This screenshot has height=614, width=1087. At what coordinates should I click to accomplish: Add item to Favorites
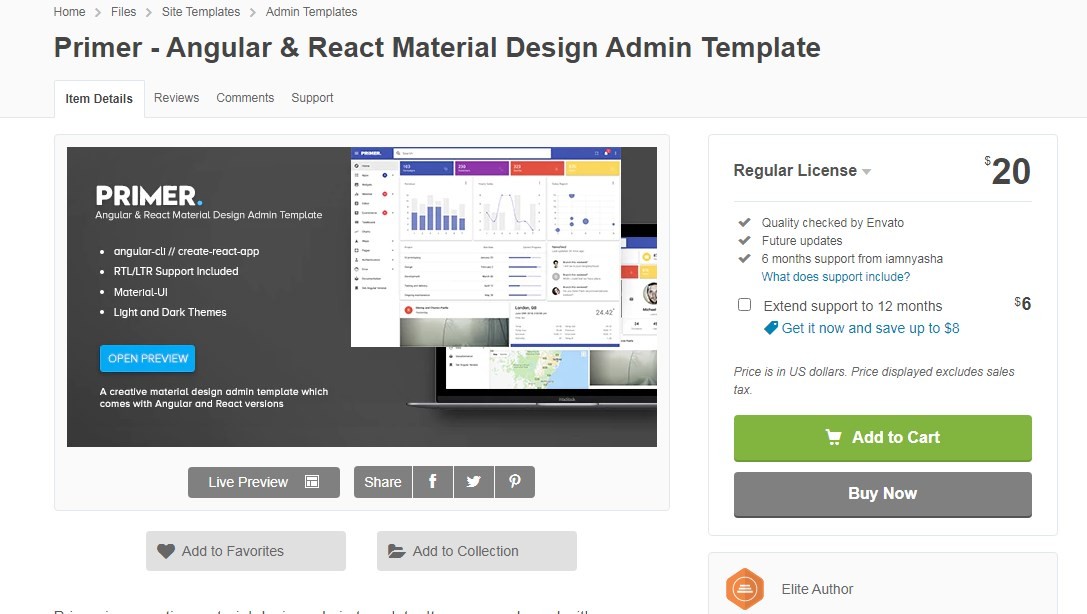(x=245, y=551)
